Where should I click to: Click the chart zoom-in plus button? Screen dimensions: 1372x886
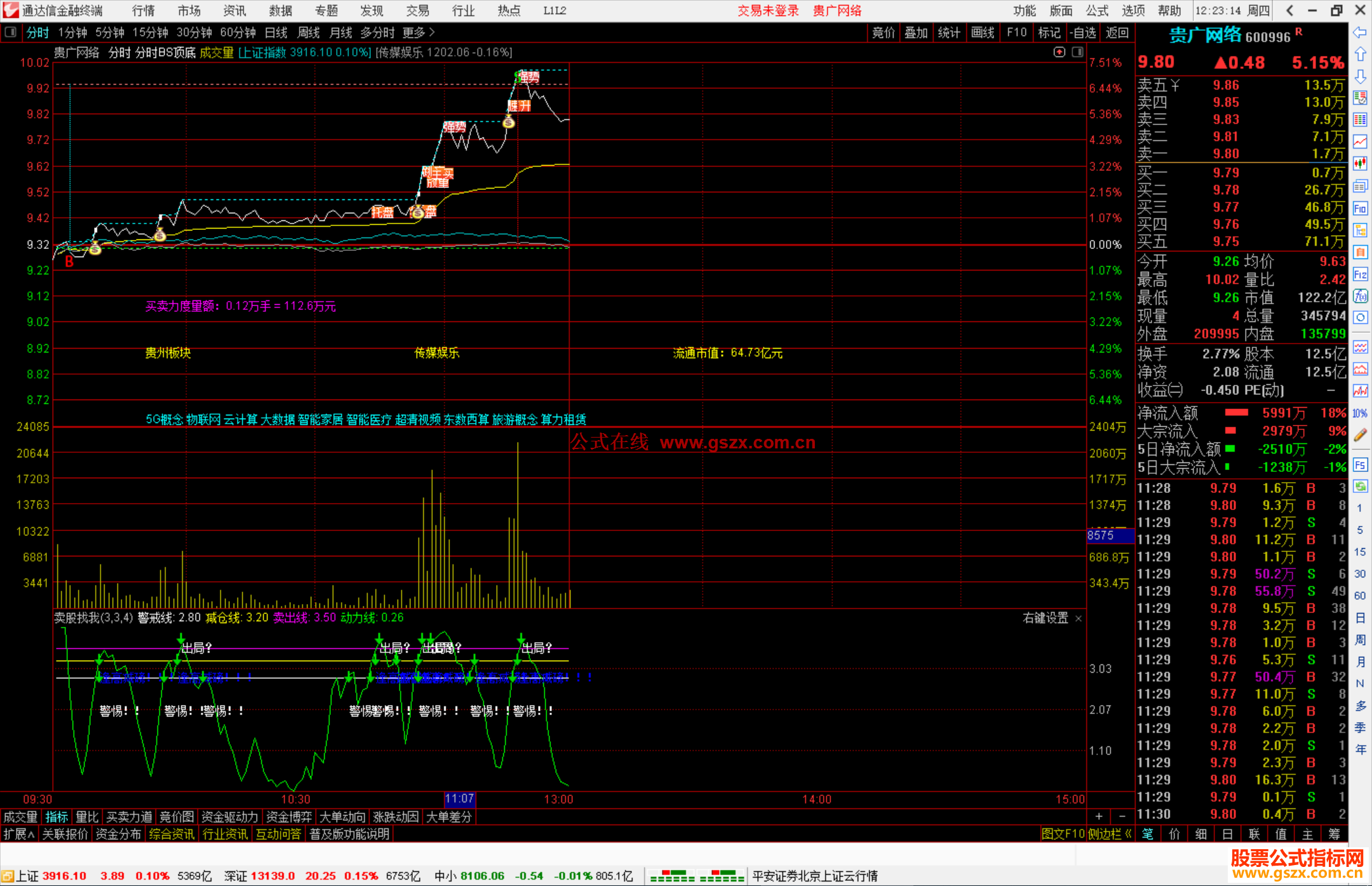point(1099,817)
